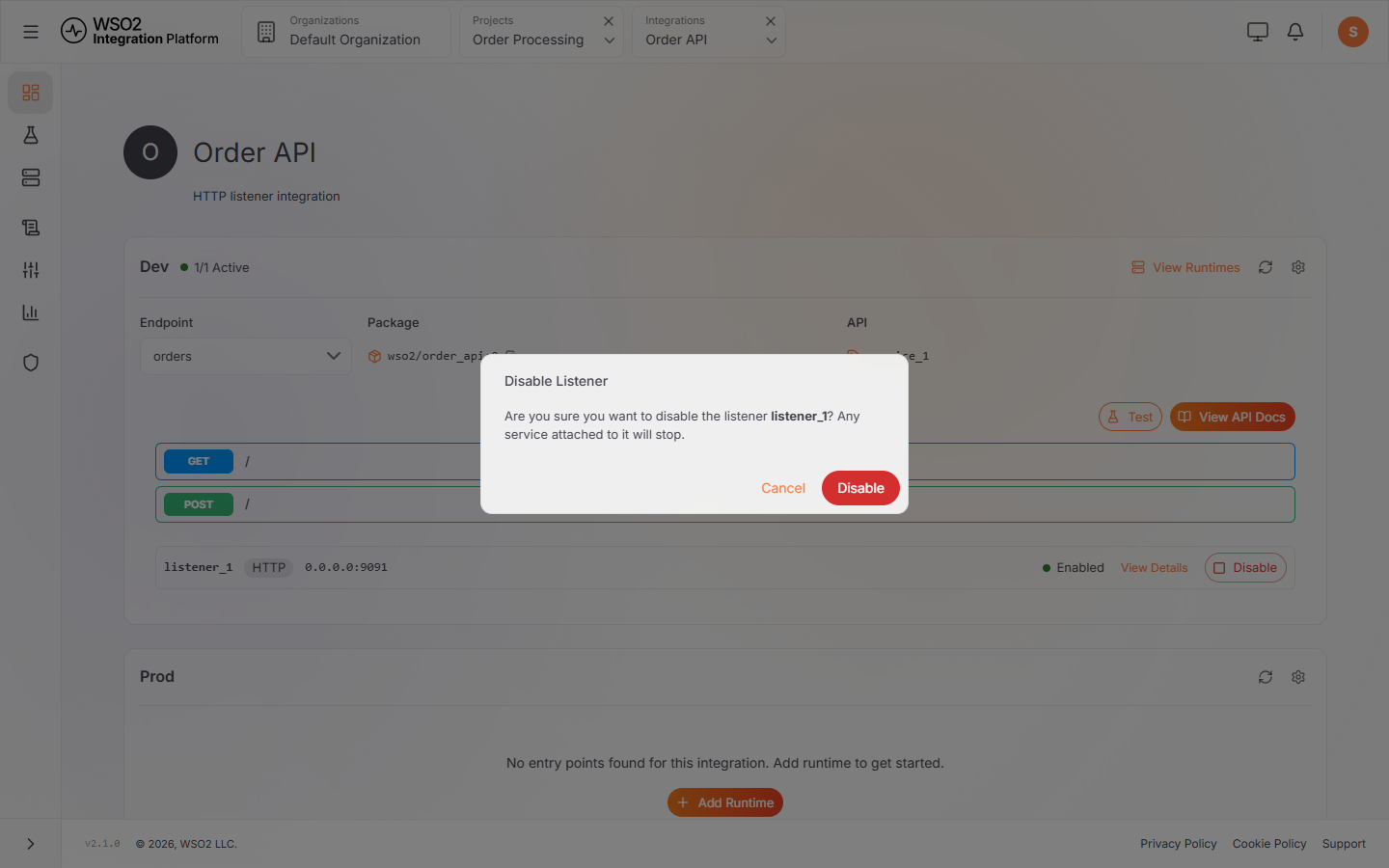Click the Order API round avatar
The width and height of the screenshot is (1389, 868).
pyautogui.click(x=150, y=152)
